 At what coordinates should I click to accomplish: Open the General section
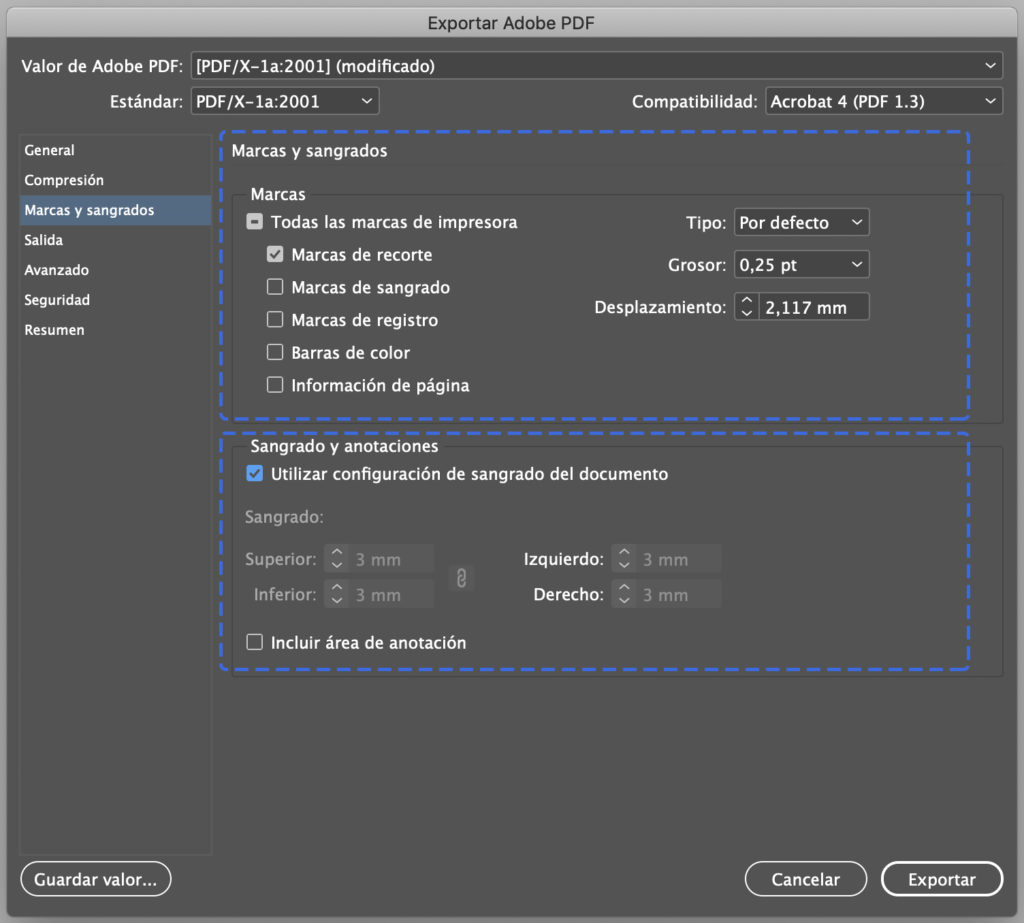[x=115, y=150]
